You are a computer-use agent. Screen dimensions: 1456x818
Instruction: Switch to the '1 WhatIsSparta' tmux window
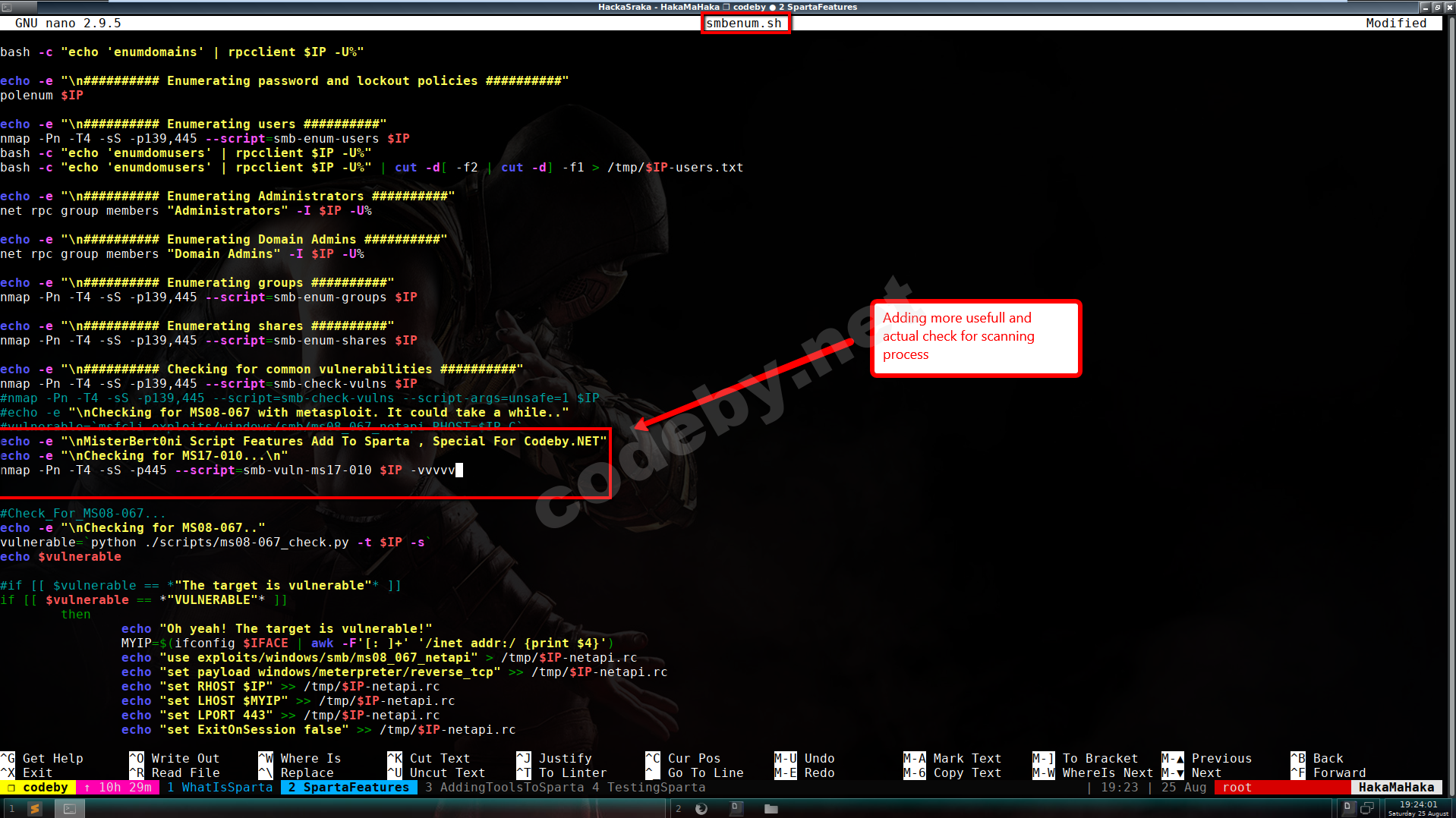coord(219,787)
